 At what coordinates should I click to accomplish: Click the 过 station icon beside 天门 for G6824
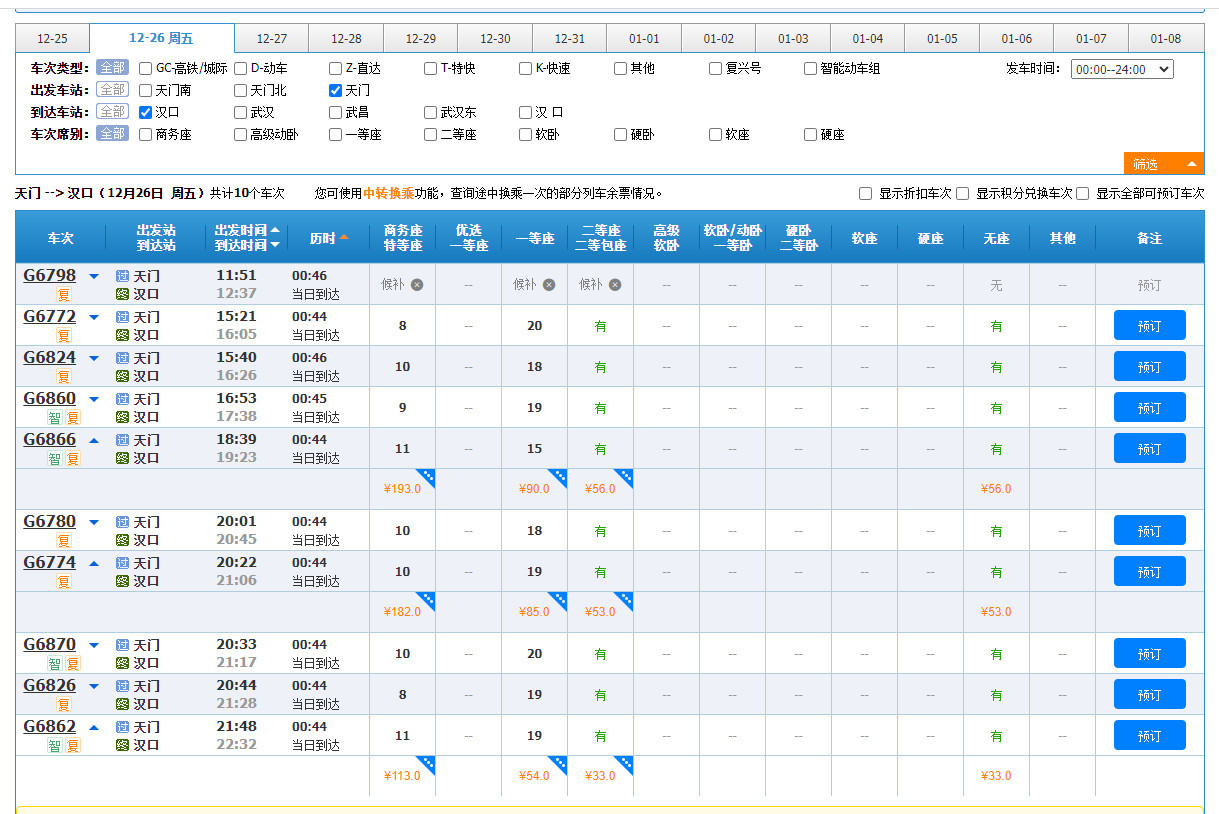pos(122,358)
